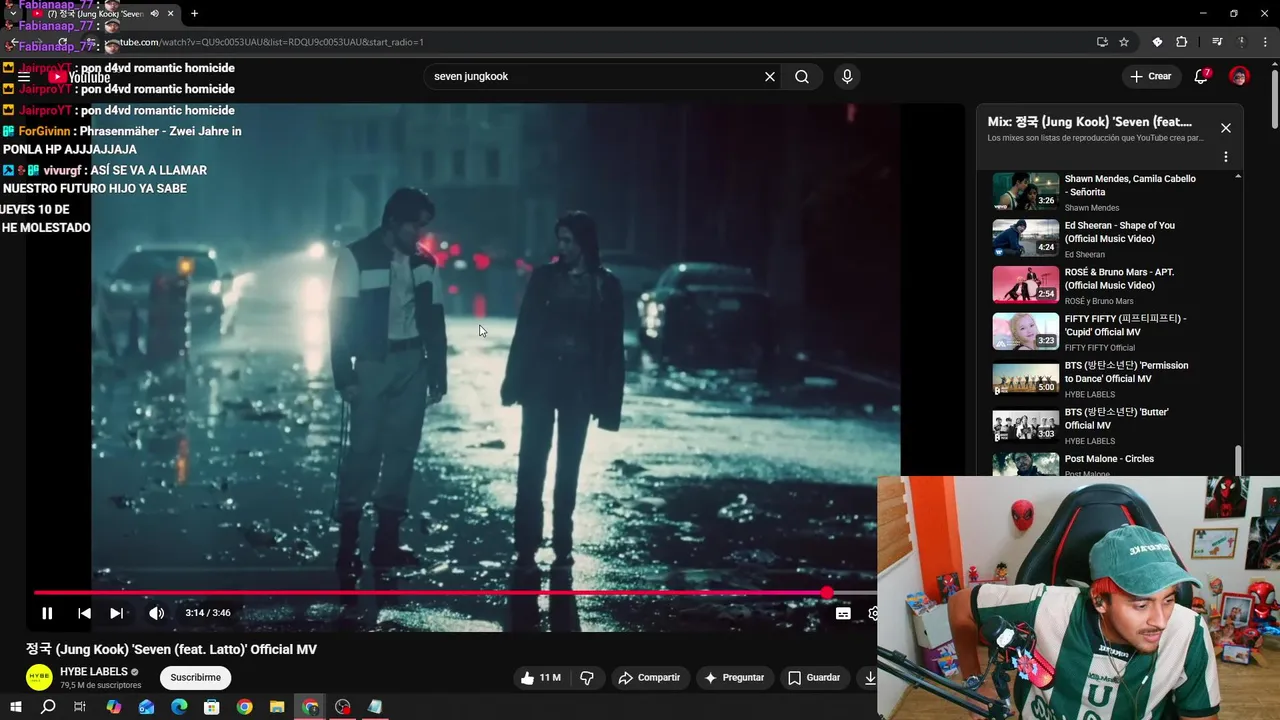Open the HYBE LABELS channel name link
The image size is (1280, 720).
tap(94, 672)
